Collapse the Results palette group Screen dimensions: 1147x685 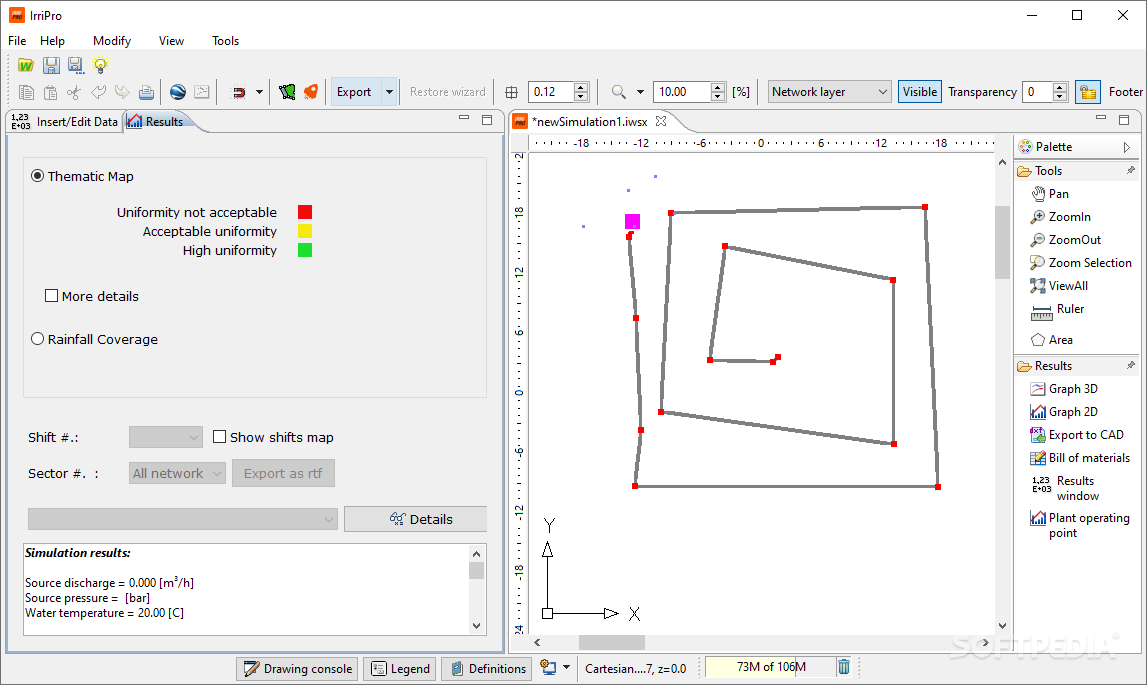[1075, 366]
